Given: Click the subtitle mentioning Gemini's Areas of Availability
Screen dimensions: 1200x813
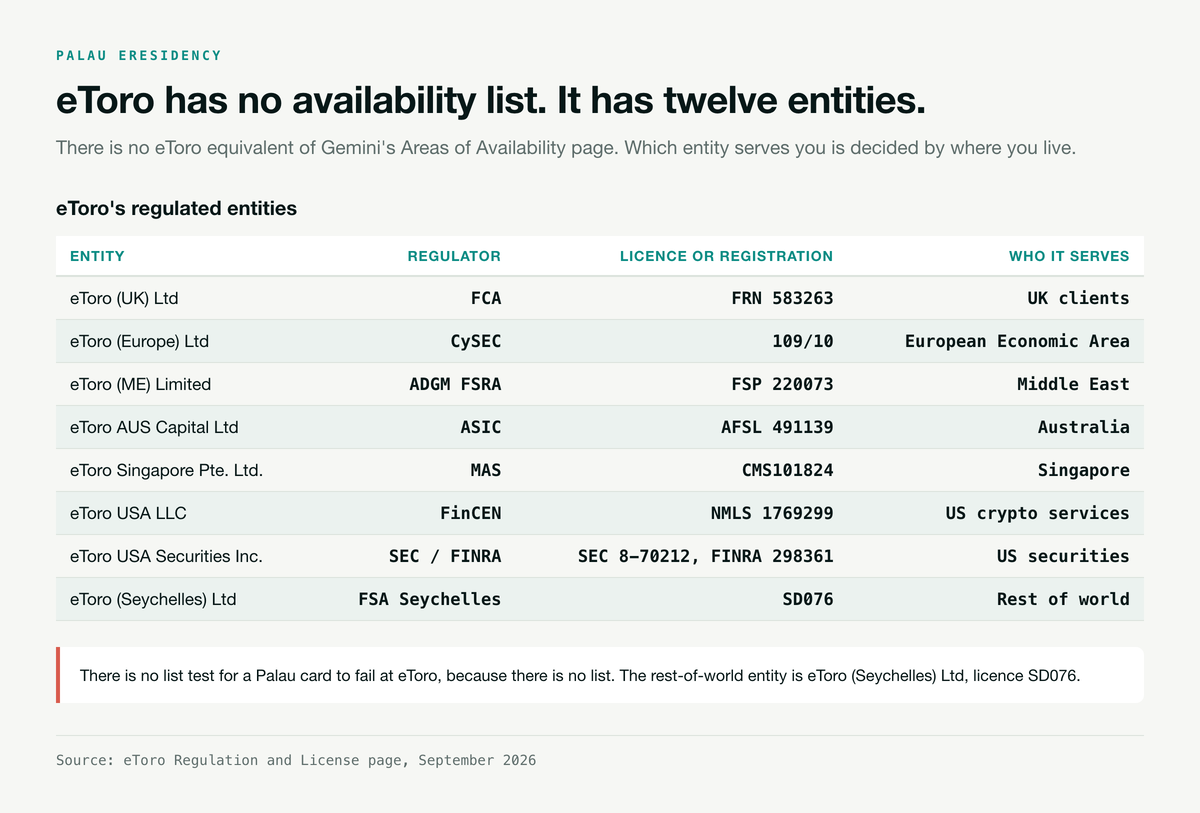Looking at the screenshot, I should click(565, 148).
